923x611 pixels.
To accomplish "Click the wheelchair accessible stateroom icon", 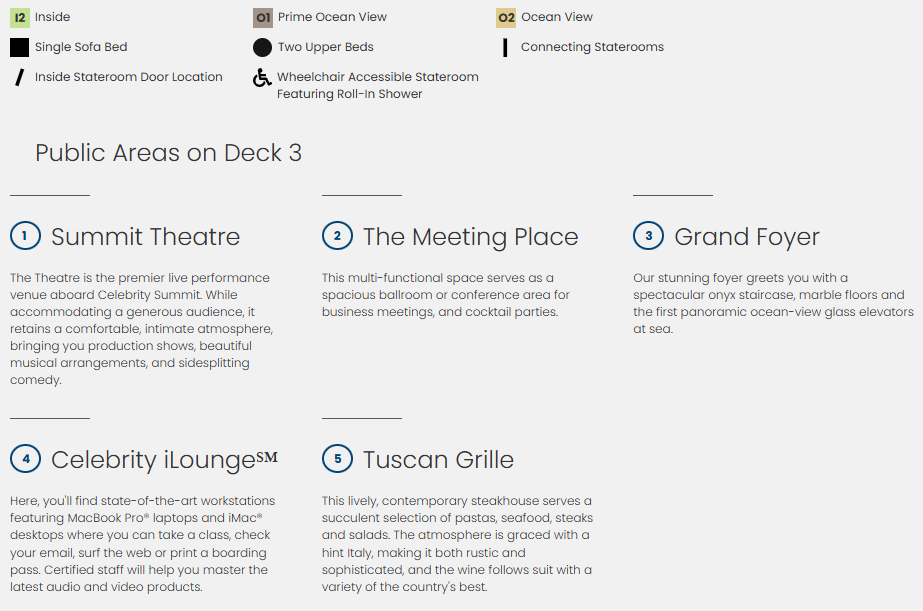I will coord(262,78).
